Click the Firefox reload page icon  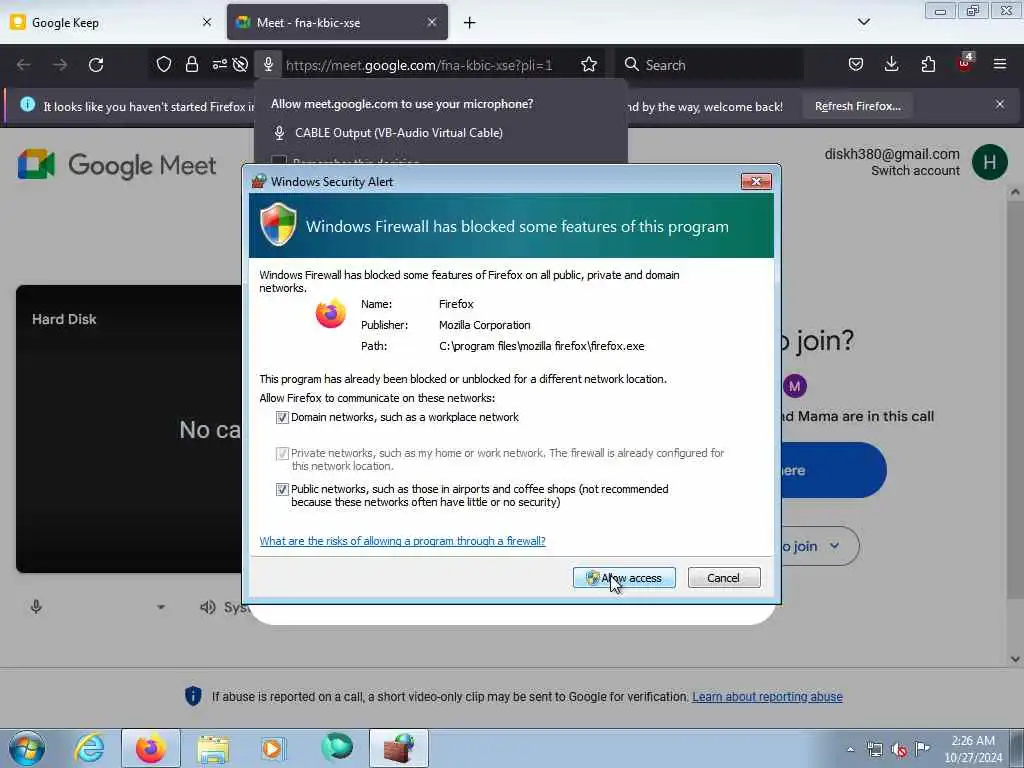tap(96, 65)
